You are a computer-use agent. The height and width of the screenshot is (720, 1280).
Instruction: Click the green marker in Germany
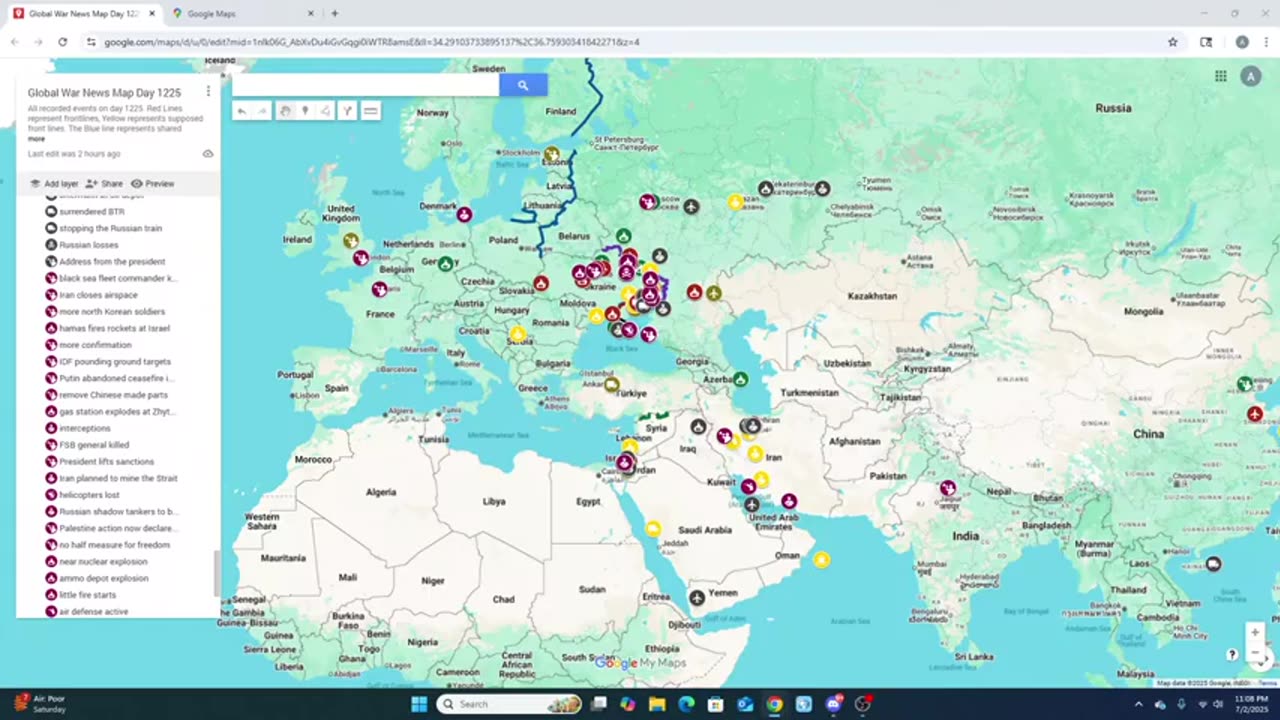coord(445,264)
